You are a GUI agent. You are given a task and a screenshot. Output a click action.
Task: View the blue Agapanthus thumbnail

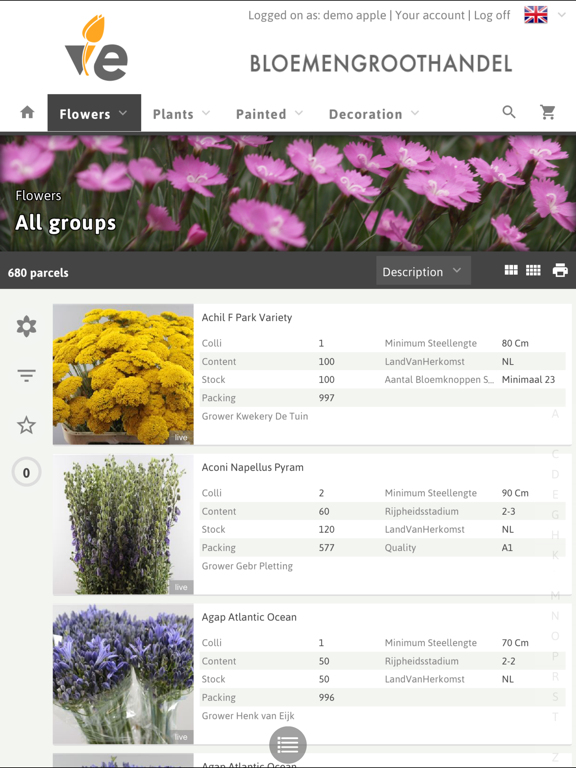tap(123, 674)
